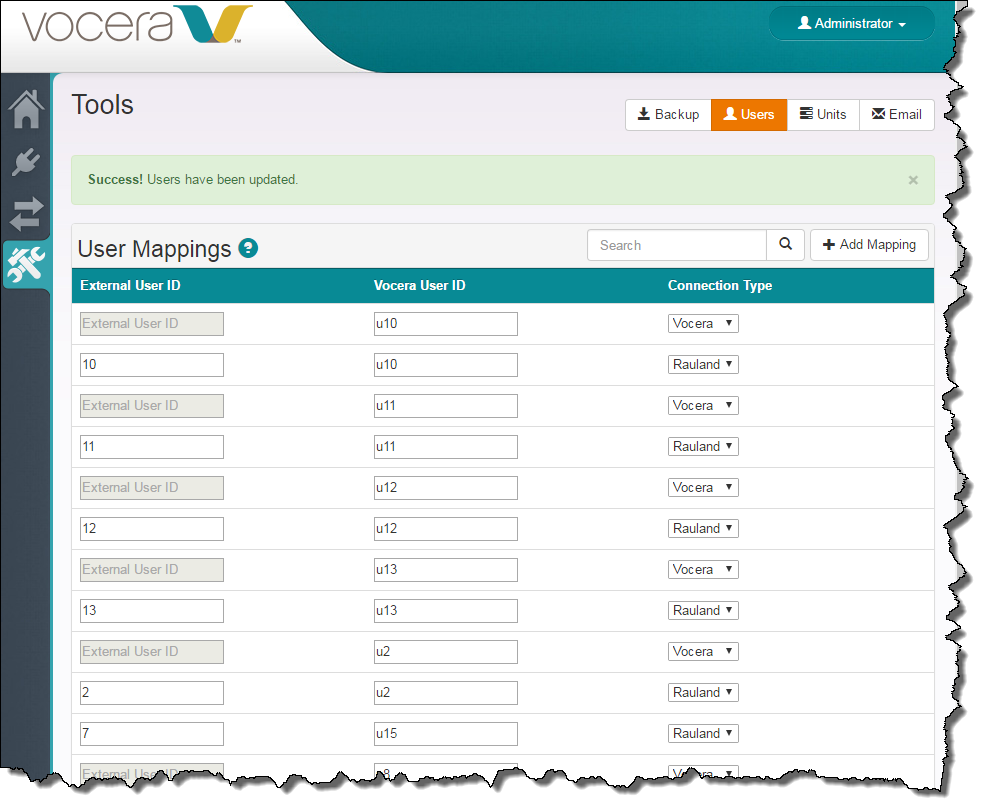Open Rauland dropdown for External ID 2
The width and height of the screenshot is (990, 812).
[703, 693]
